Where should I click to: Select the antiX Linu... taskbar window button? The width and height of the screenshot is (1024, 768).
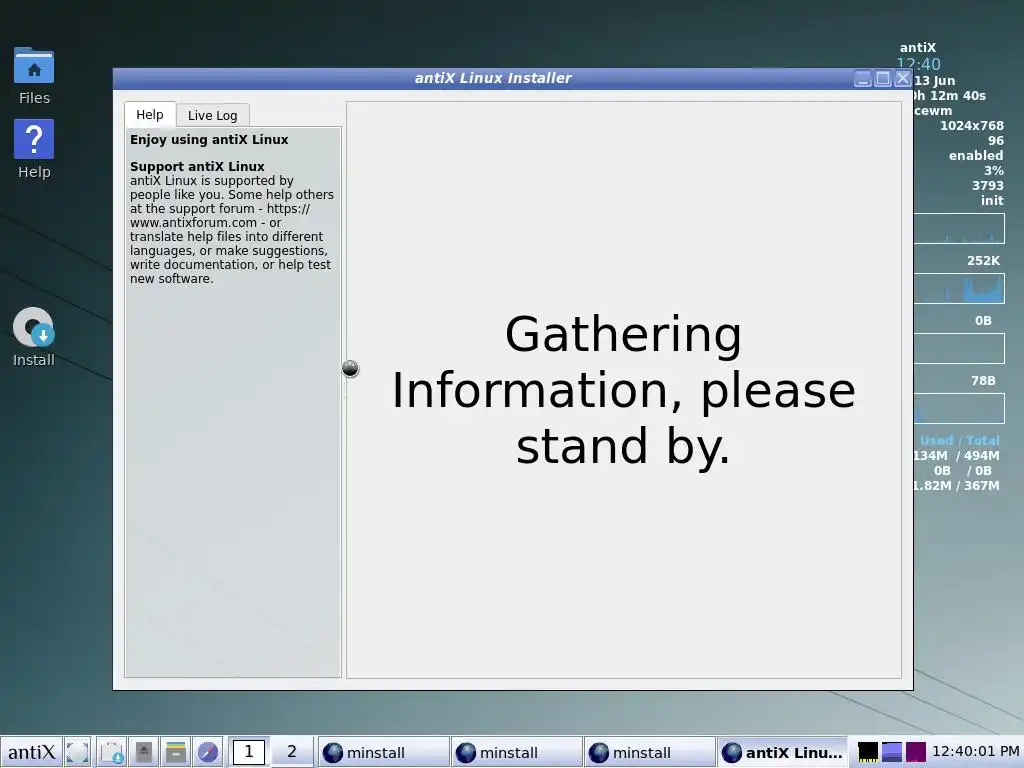782,752
